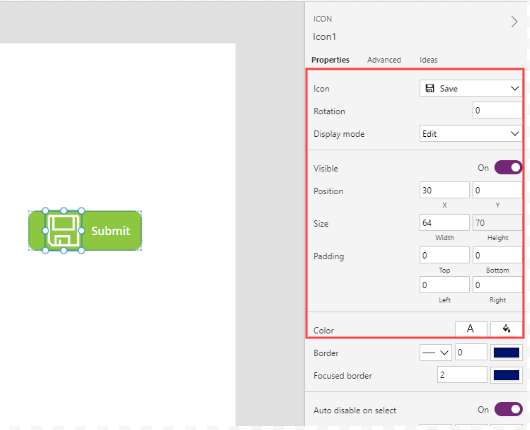Click the Rotation input field

497,110
